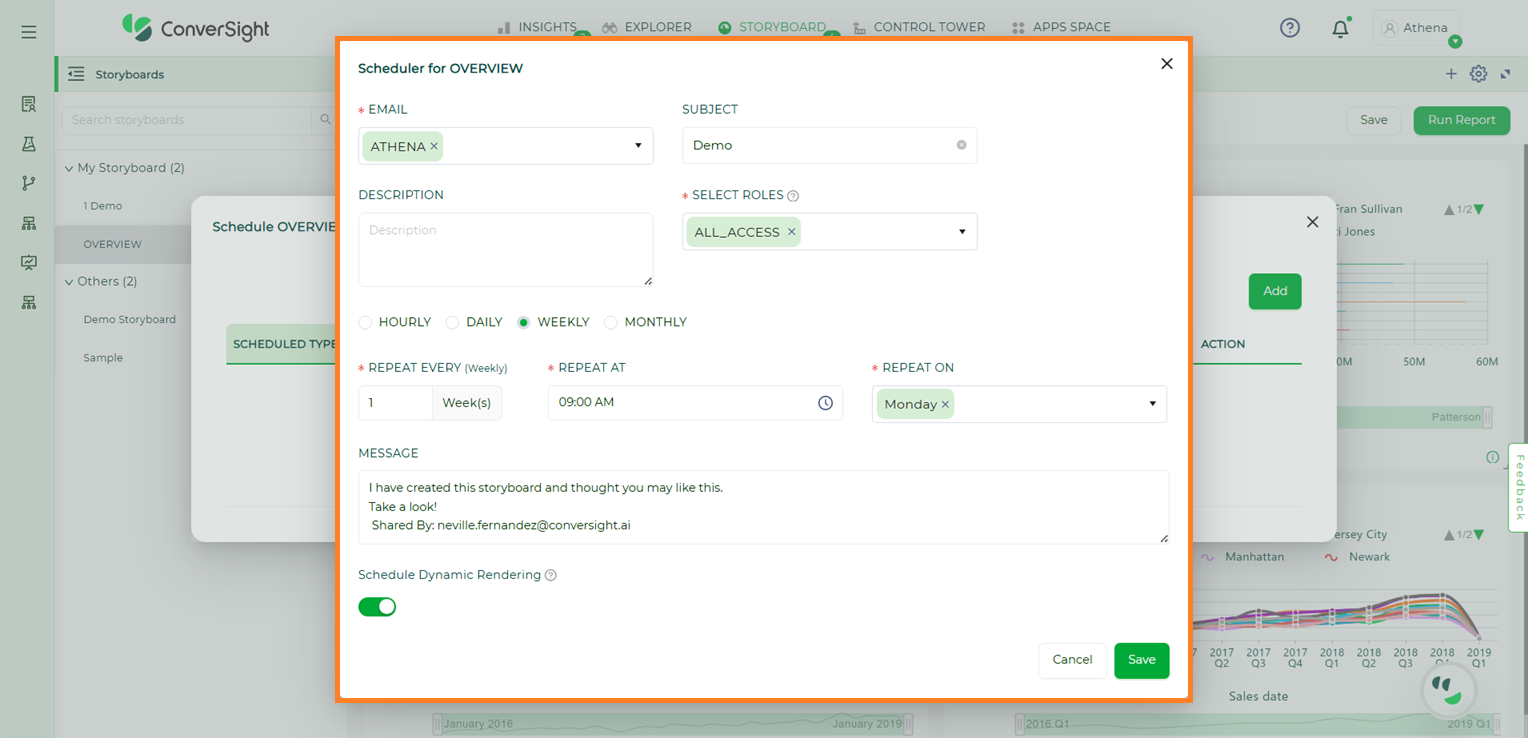Click the DESCRIPTION text area
This screenshot has height=738, width=1528.
(506, 250)
